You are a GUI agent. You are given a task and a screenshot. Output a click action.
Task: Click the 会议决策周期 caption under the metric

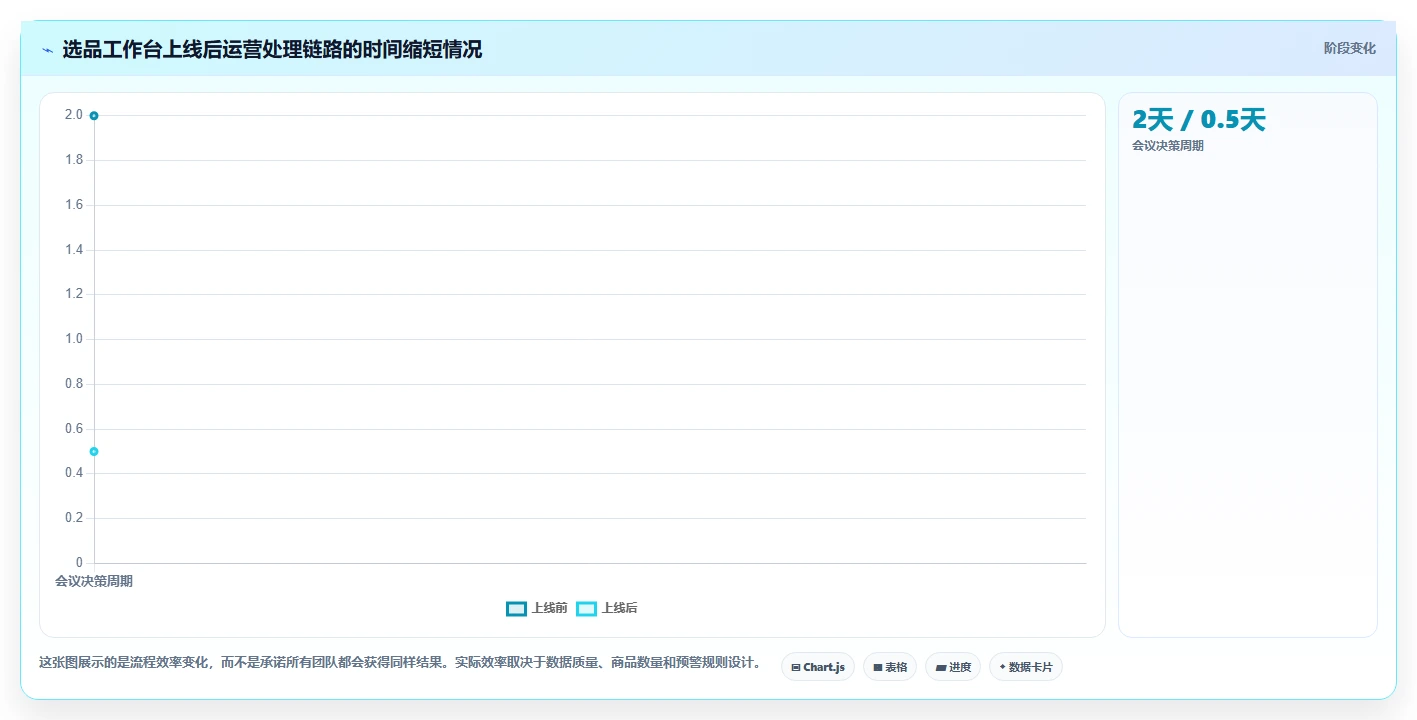click(1168, 146)
